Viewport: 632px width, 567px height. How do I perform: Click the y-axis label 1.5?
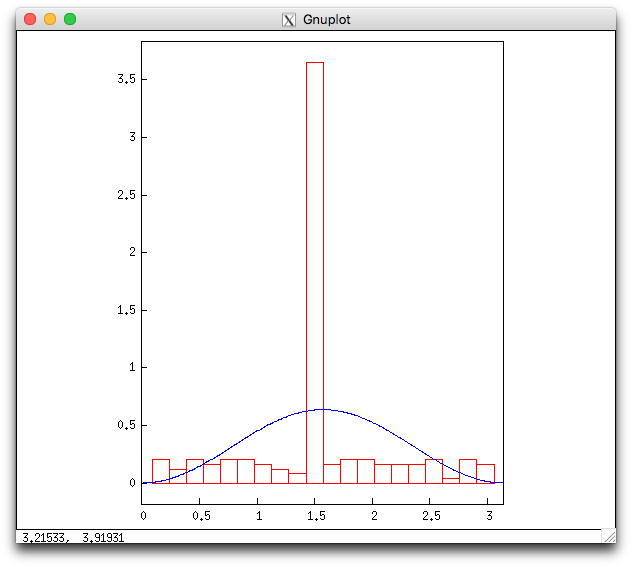click(127, 310)
